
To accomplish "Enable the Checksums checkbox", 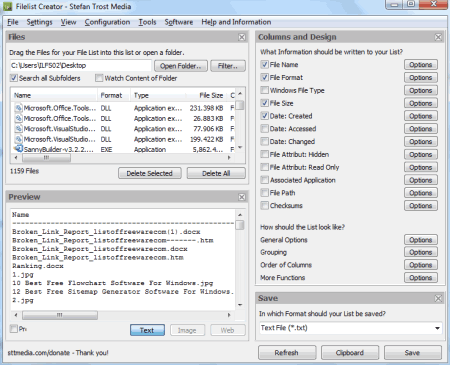I will [x=264, y=206].
